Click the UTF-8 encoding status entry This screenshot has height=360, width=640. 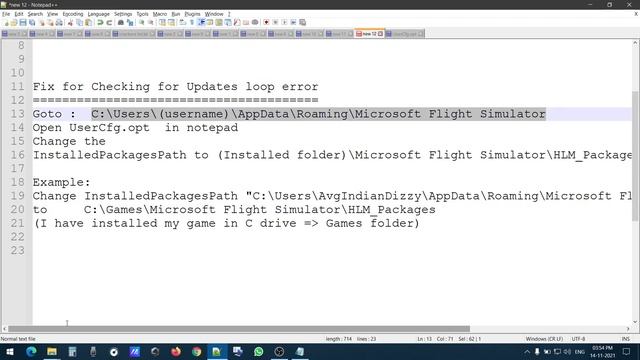point(578,339)
